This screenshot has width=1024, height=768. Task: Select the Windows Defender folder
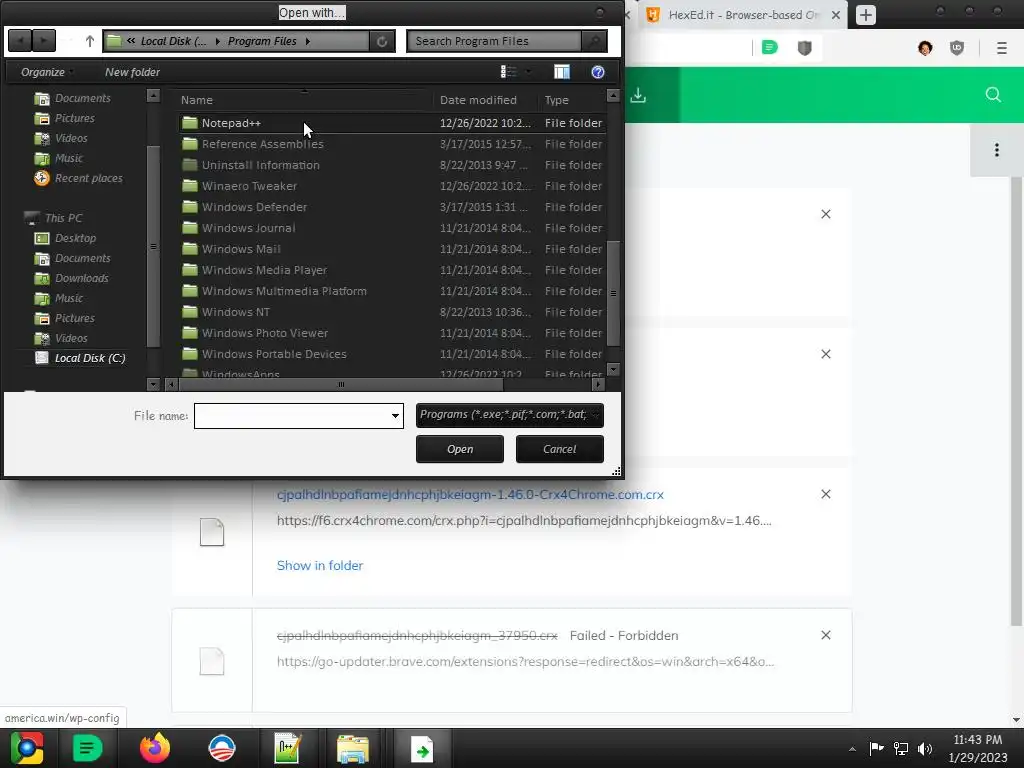pyautogui.click(x=392, y=206)
